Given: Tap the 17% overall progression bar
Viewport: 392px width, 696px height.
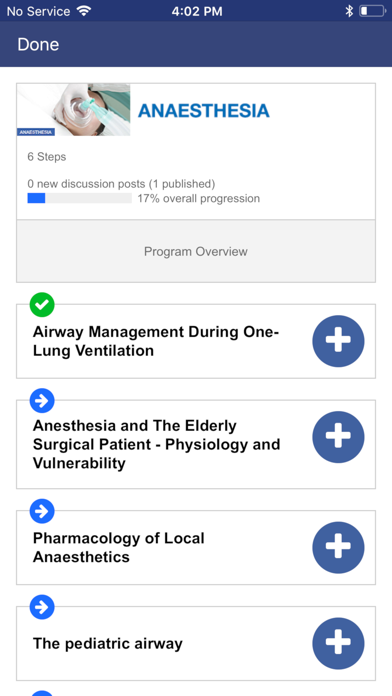Looking at the screenshot, I should point(79,198).
